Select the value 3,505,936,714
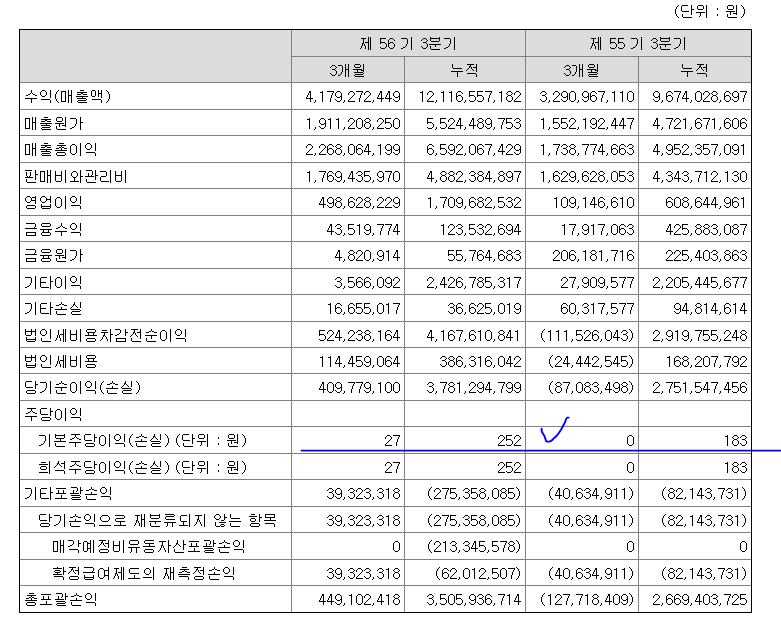This screenshot has width=781, height=620. tap(474, 600)
